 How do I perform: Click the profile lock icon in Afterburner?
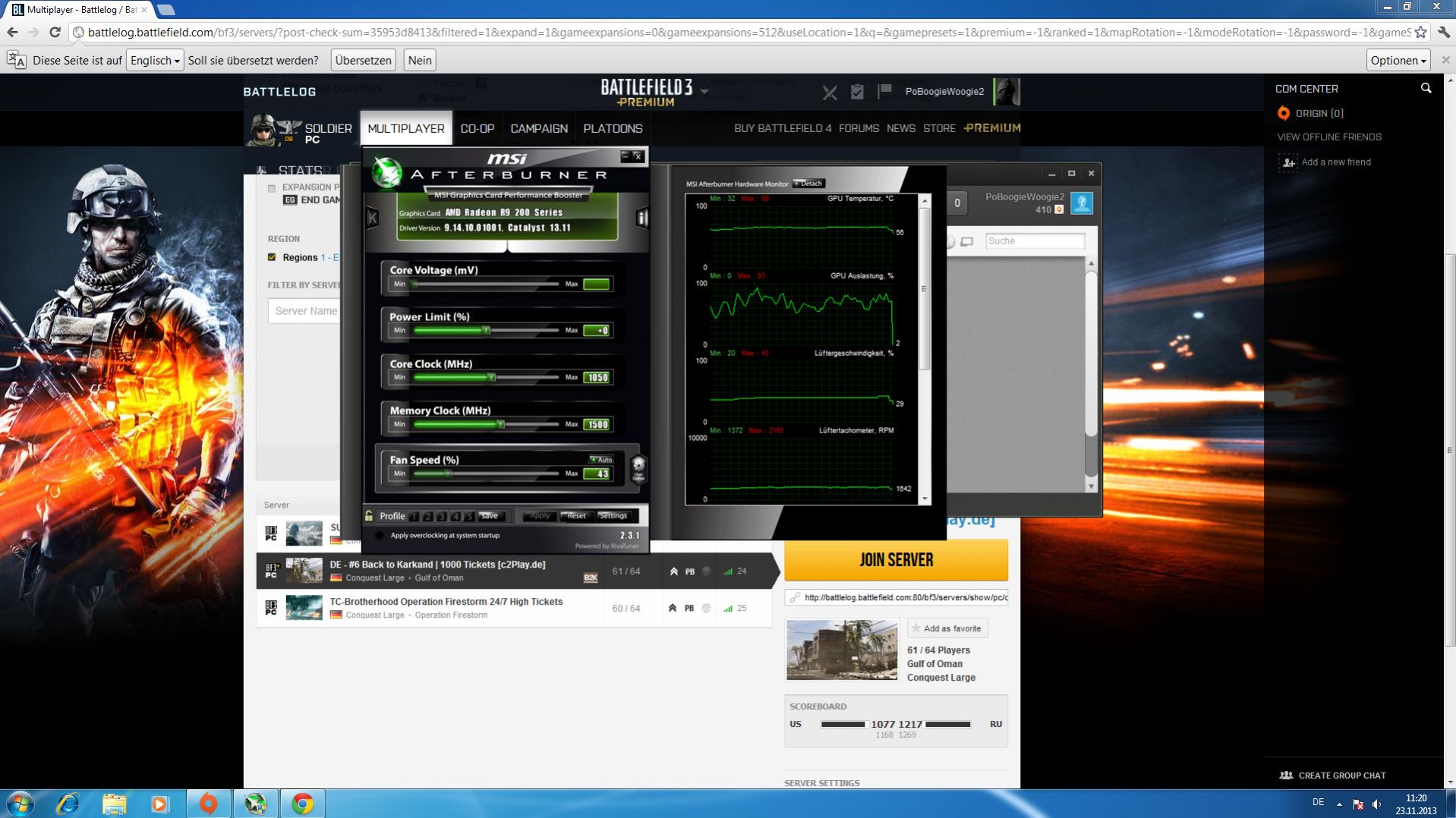pyautogui.click(x=369, y=516)
